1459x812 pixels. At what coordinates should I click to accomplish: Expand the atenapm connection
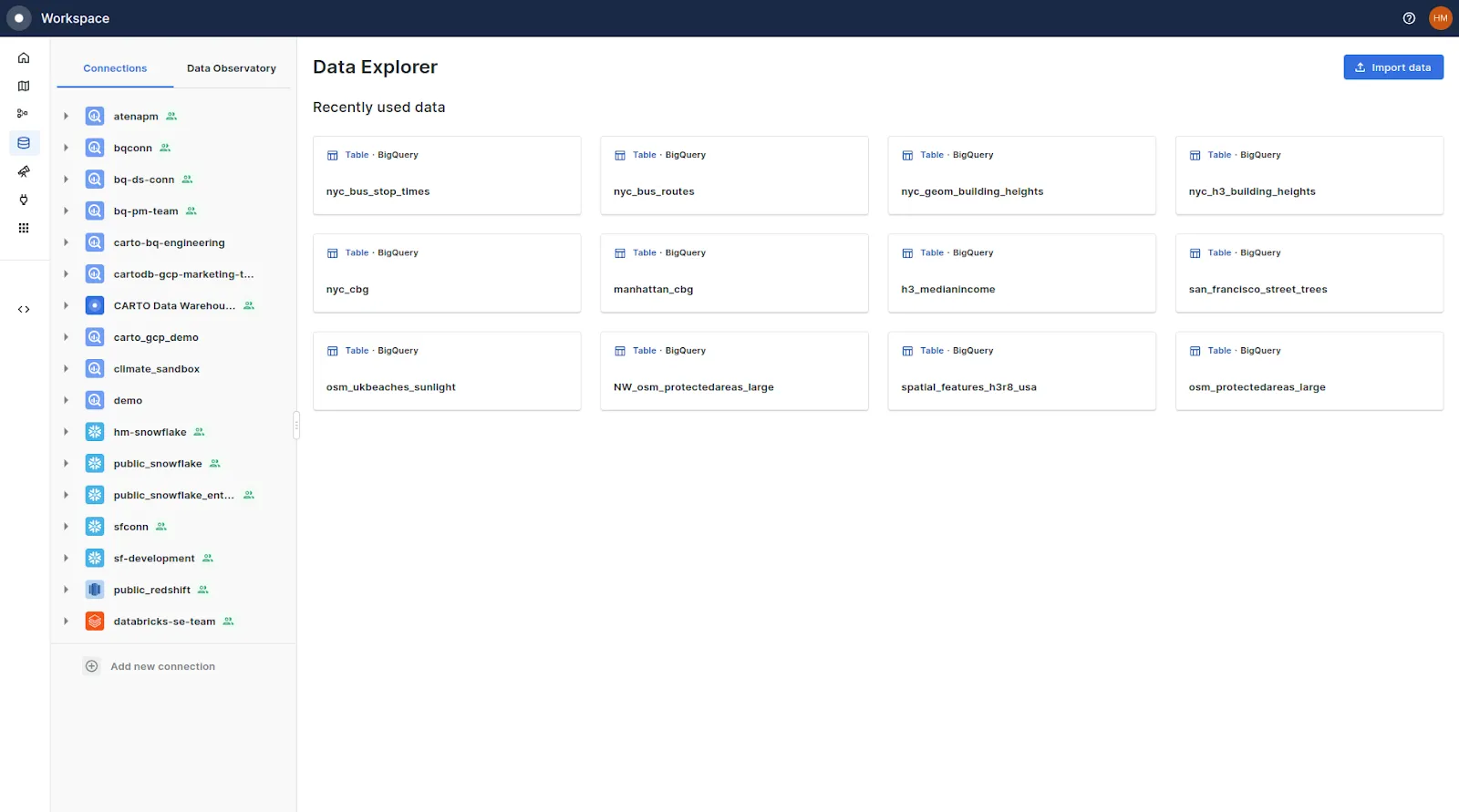66,117
